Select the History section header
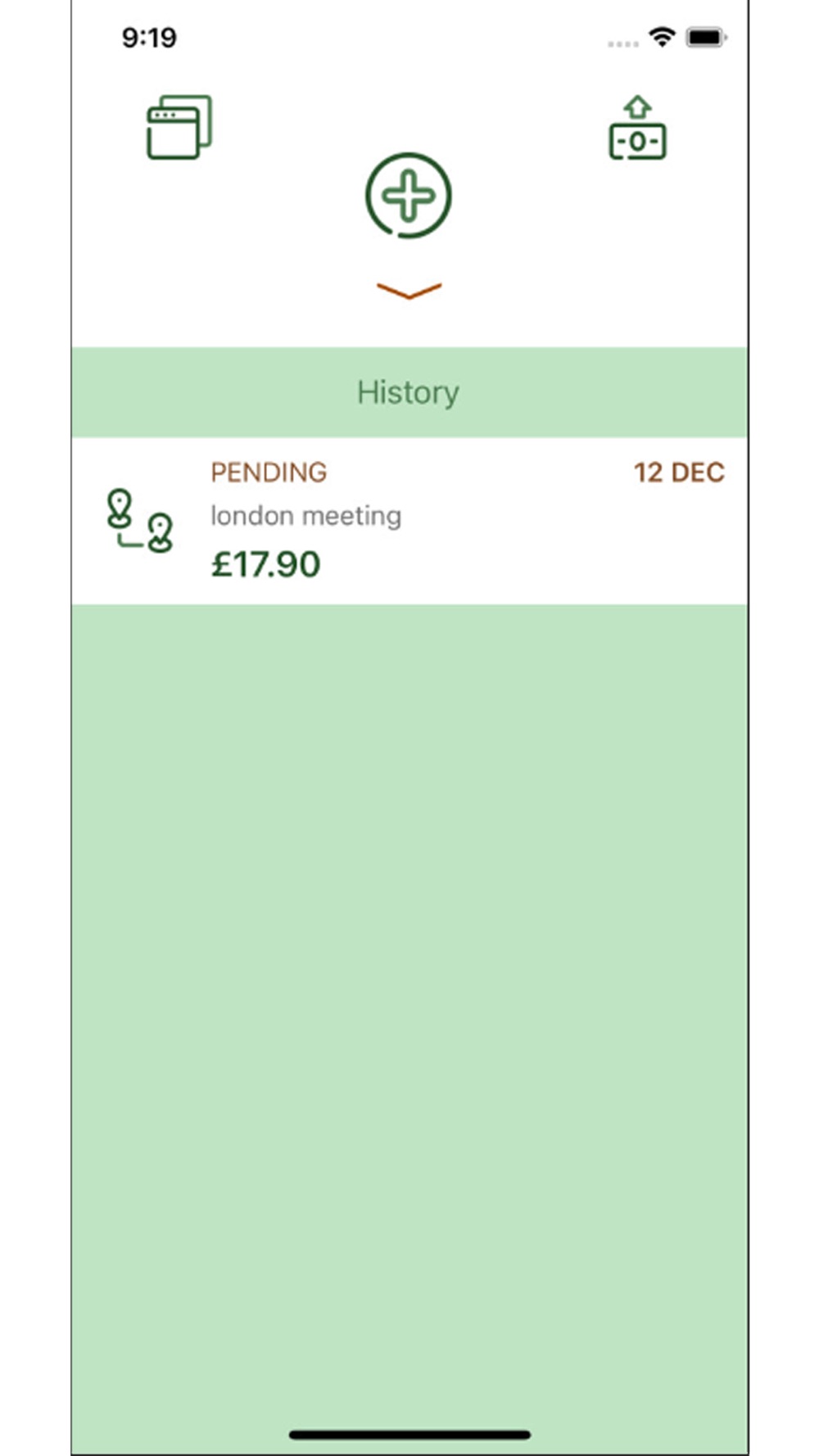 (x=408, y=392)
